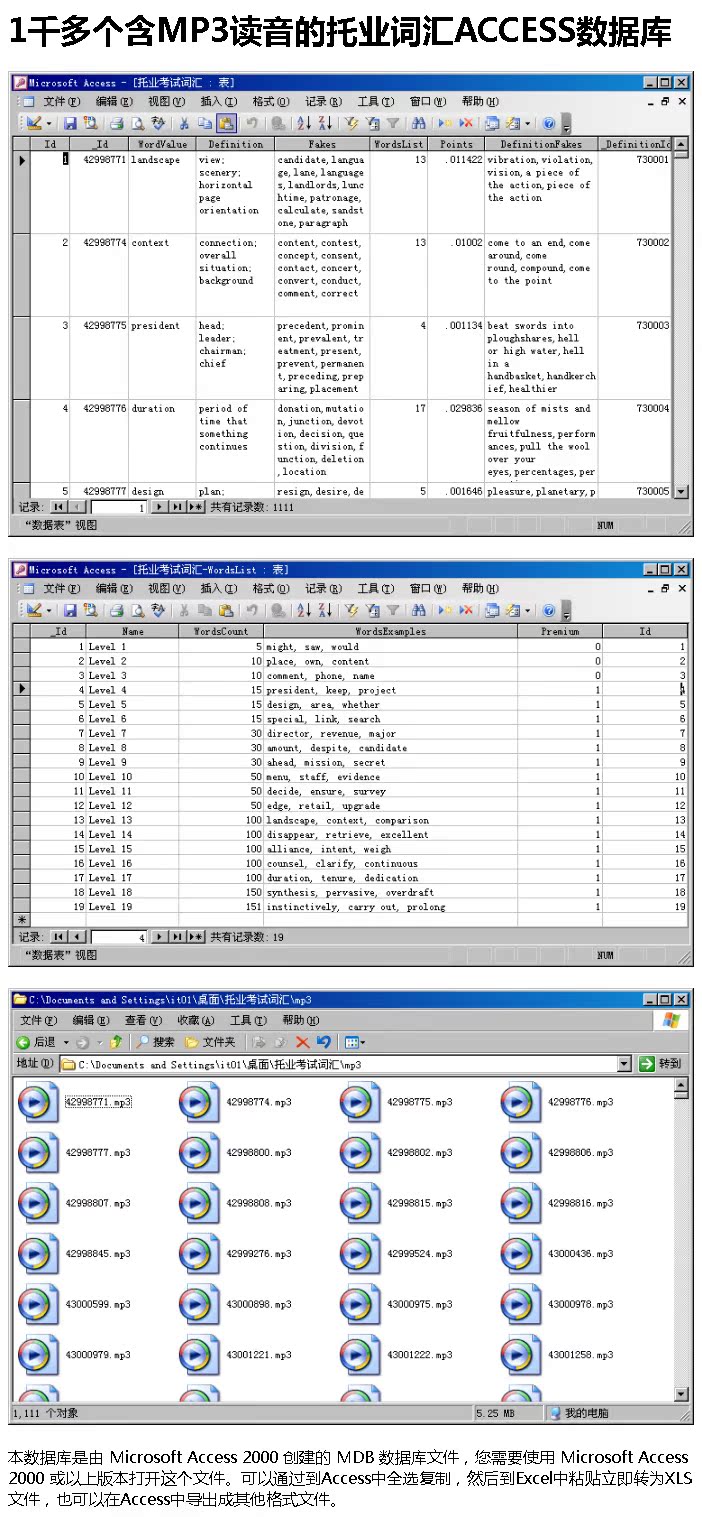Open 文件 menu in 托业考试词汇 table window

tap(61, 101)
